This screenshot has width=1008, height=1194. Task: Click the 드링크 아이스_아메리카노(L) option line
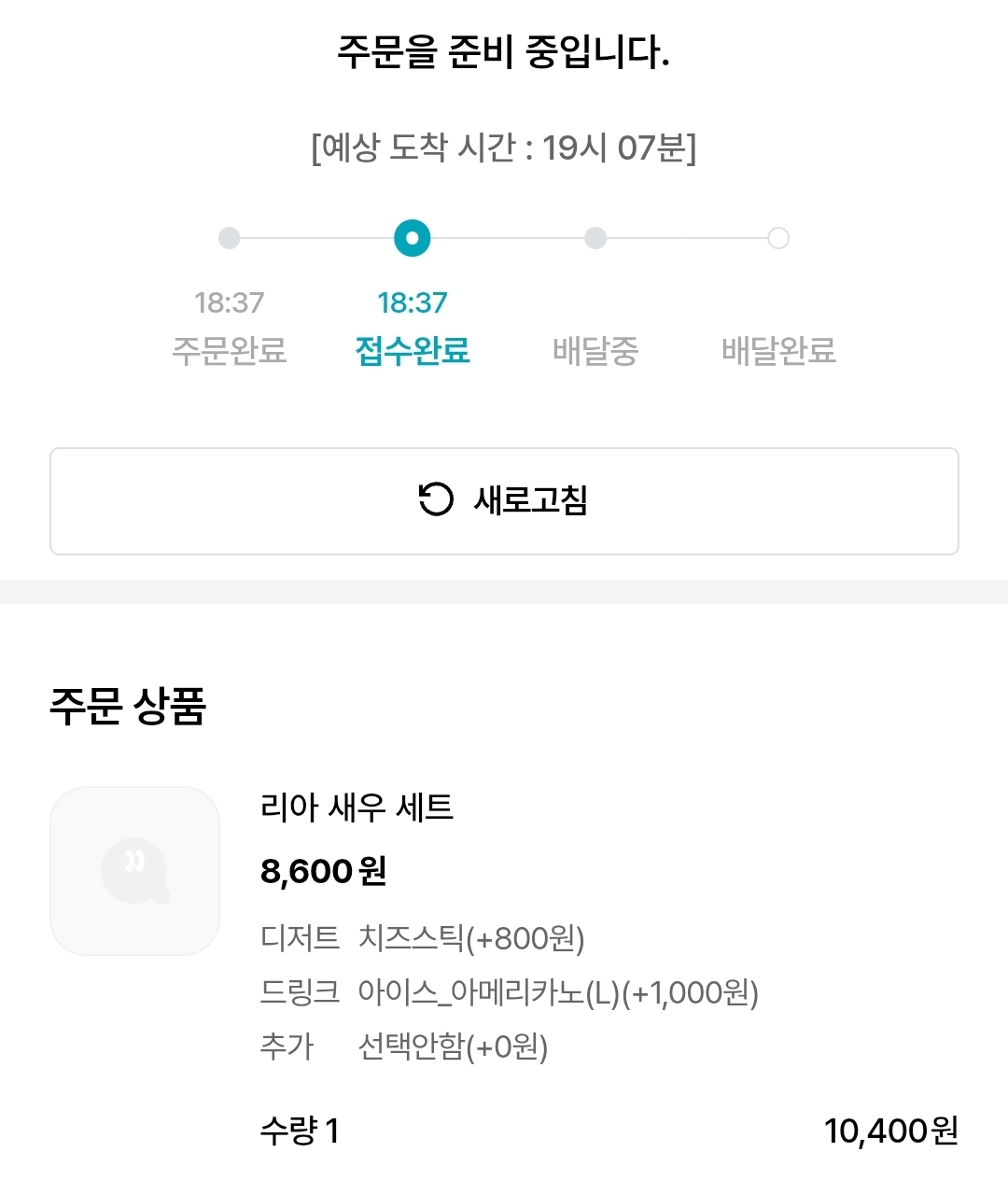click(509, 991)
